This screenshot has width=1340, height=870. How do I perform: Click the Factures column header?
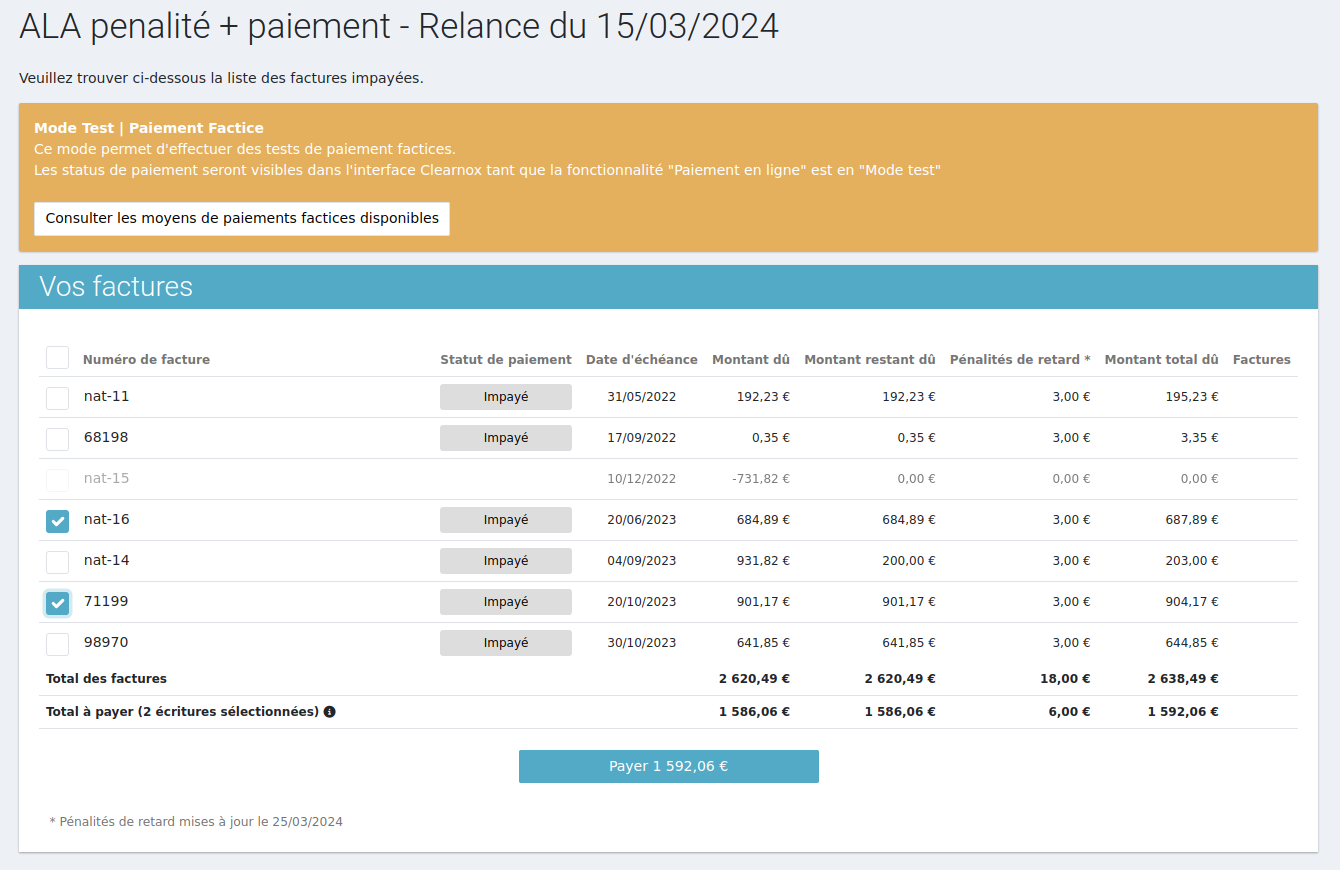1262,360
